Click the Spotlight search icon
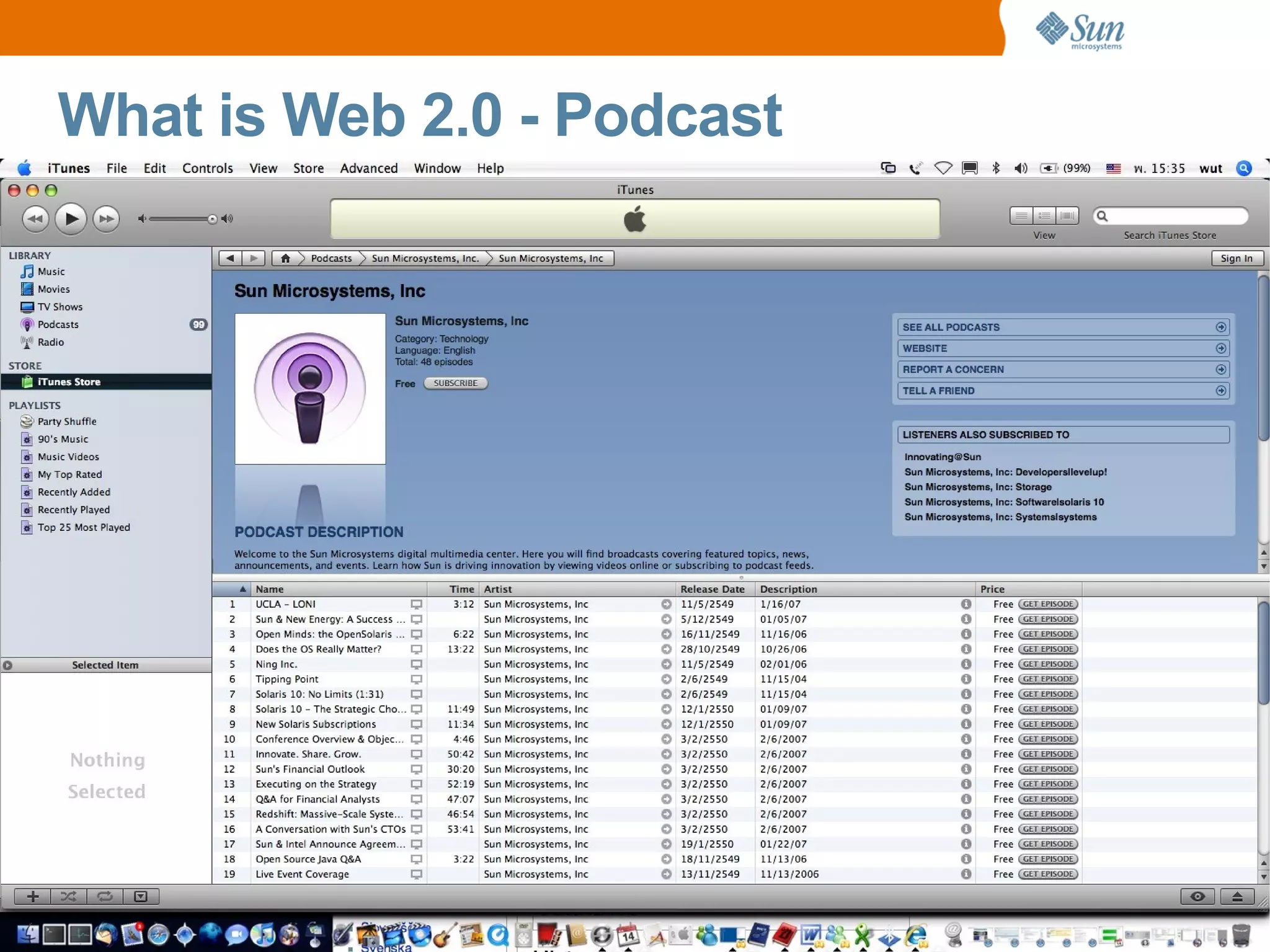Viewport: 1270px width, 952px height. coord(1244,168)
